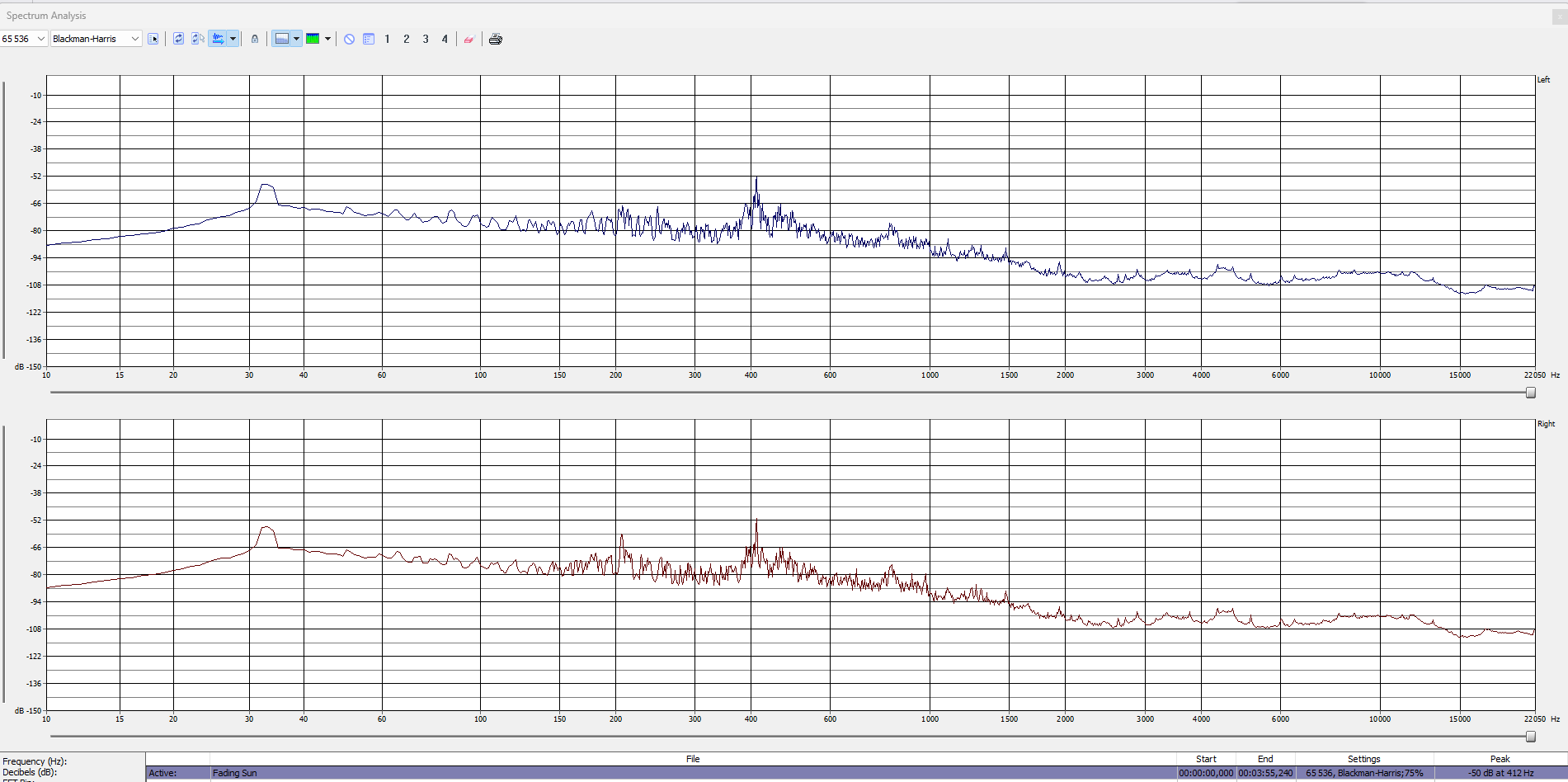This screenshot has height=782, width=1568.
Task: Click the File column header
Action: (x=692, y=759)
